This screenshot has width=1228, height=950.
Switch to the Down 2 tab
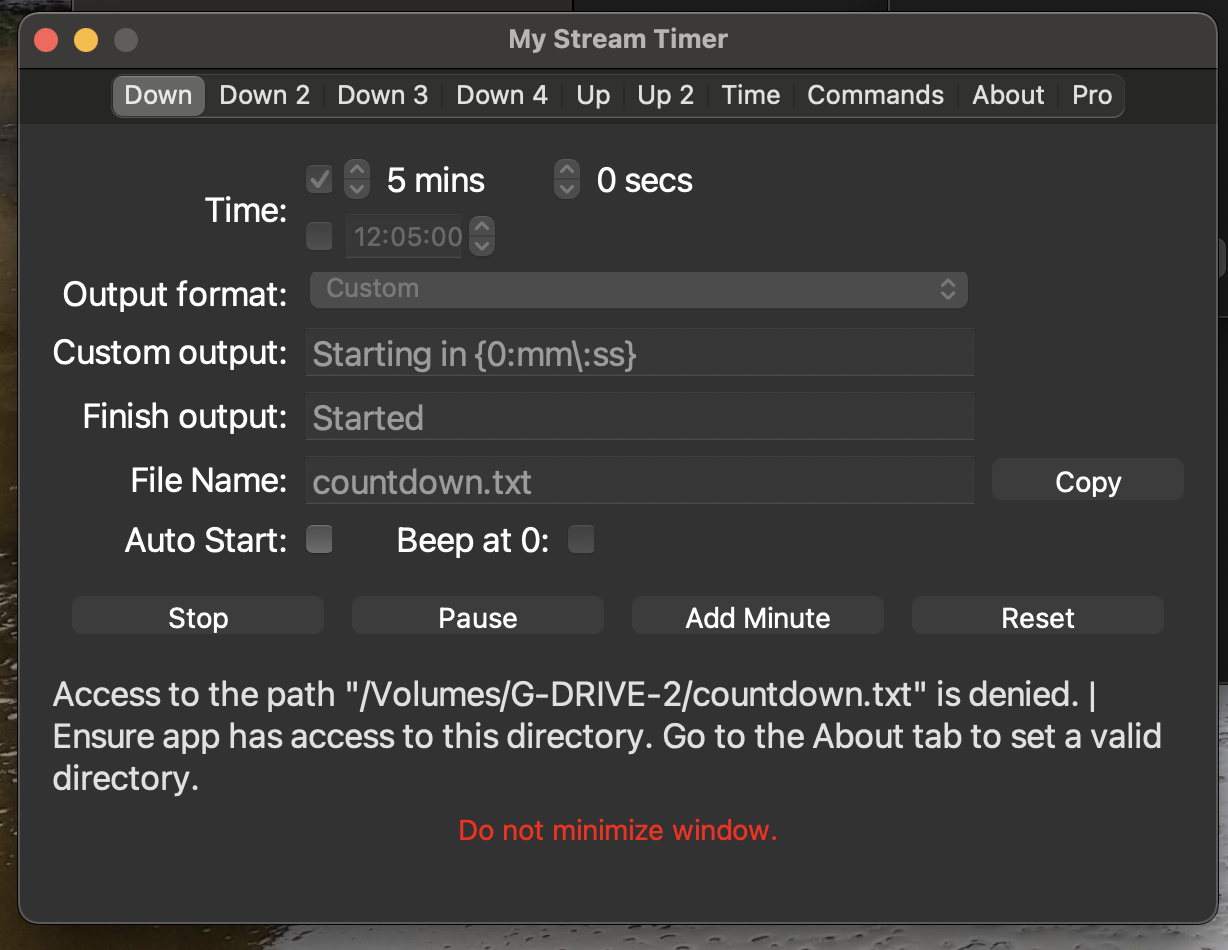point(264,95)
